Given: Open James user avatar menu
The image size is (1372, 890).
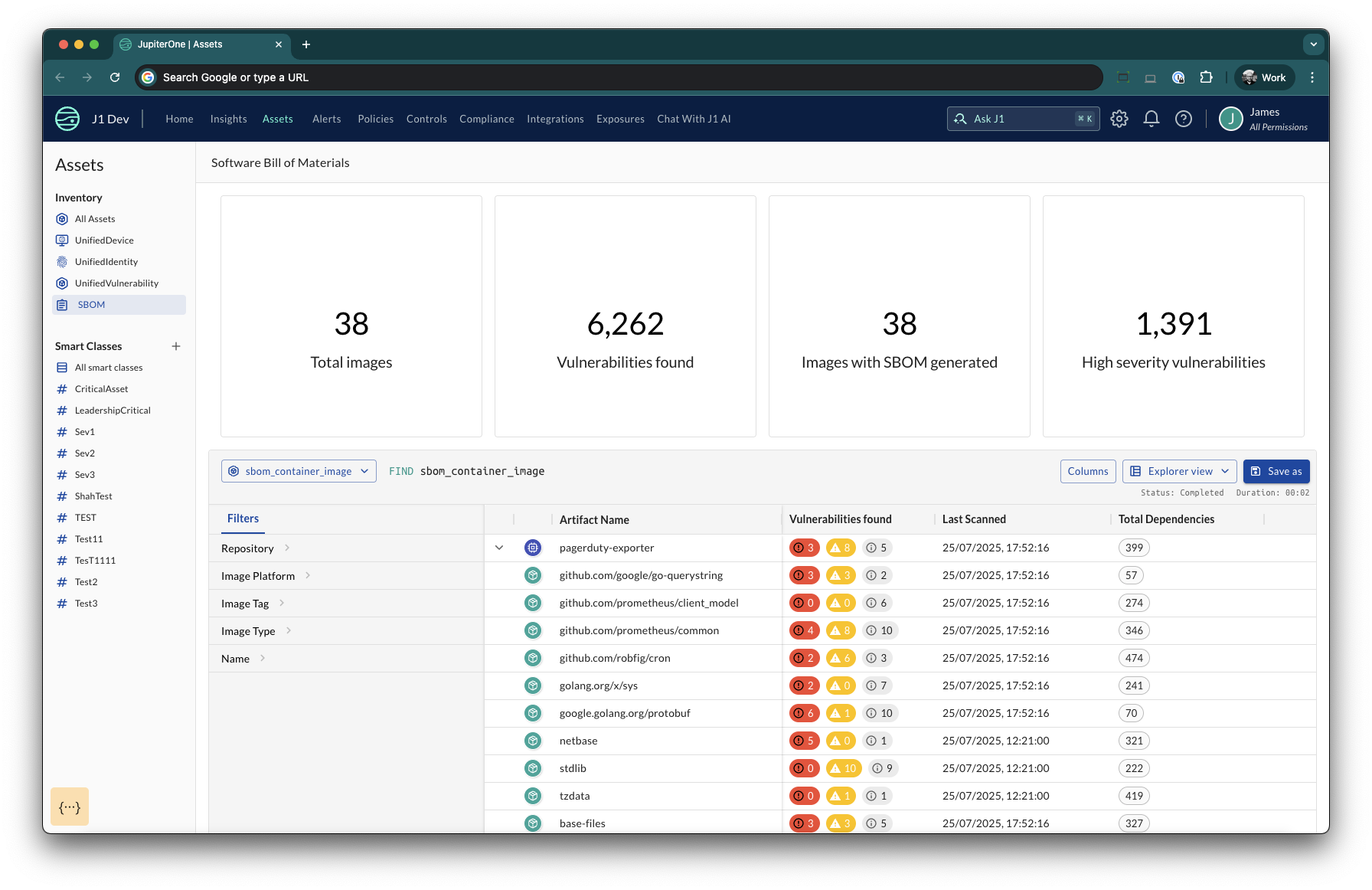Looking at the screenshot, I should (x=1231, y=119).
